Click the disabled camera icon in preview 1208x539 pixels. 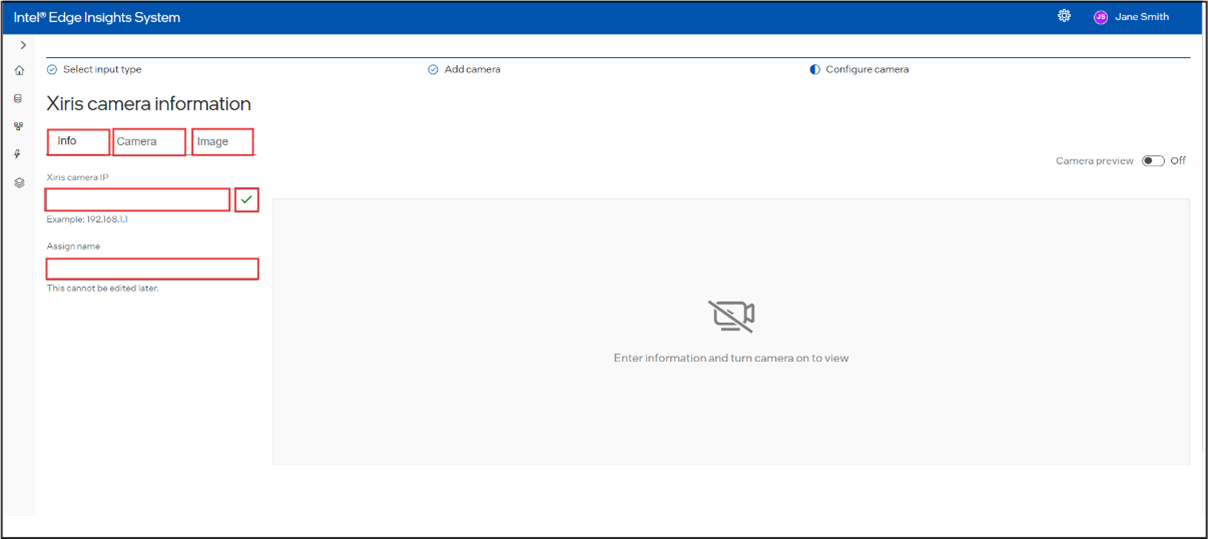[x=731, y=316]
